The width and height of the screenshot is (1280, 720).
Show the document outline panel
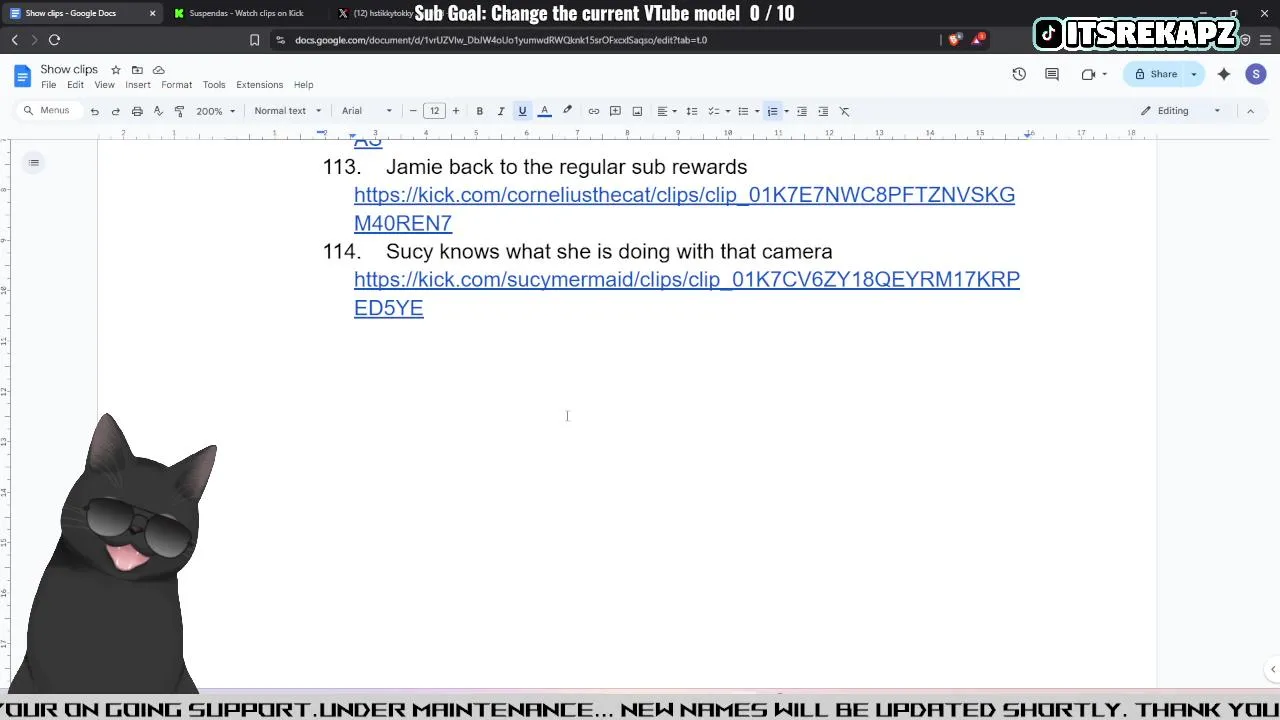[x=34, y=163]
